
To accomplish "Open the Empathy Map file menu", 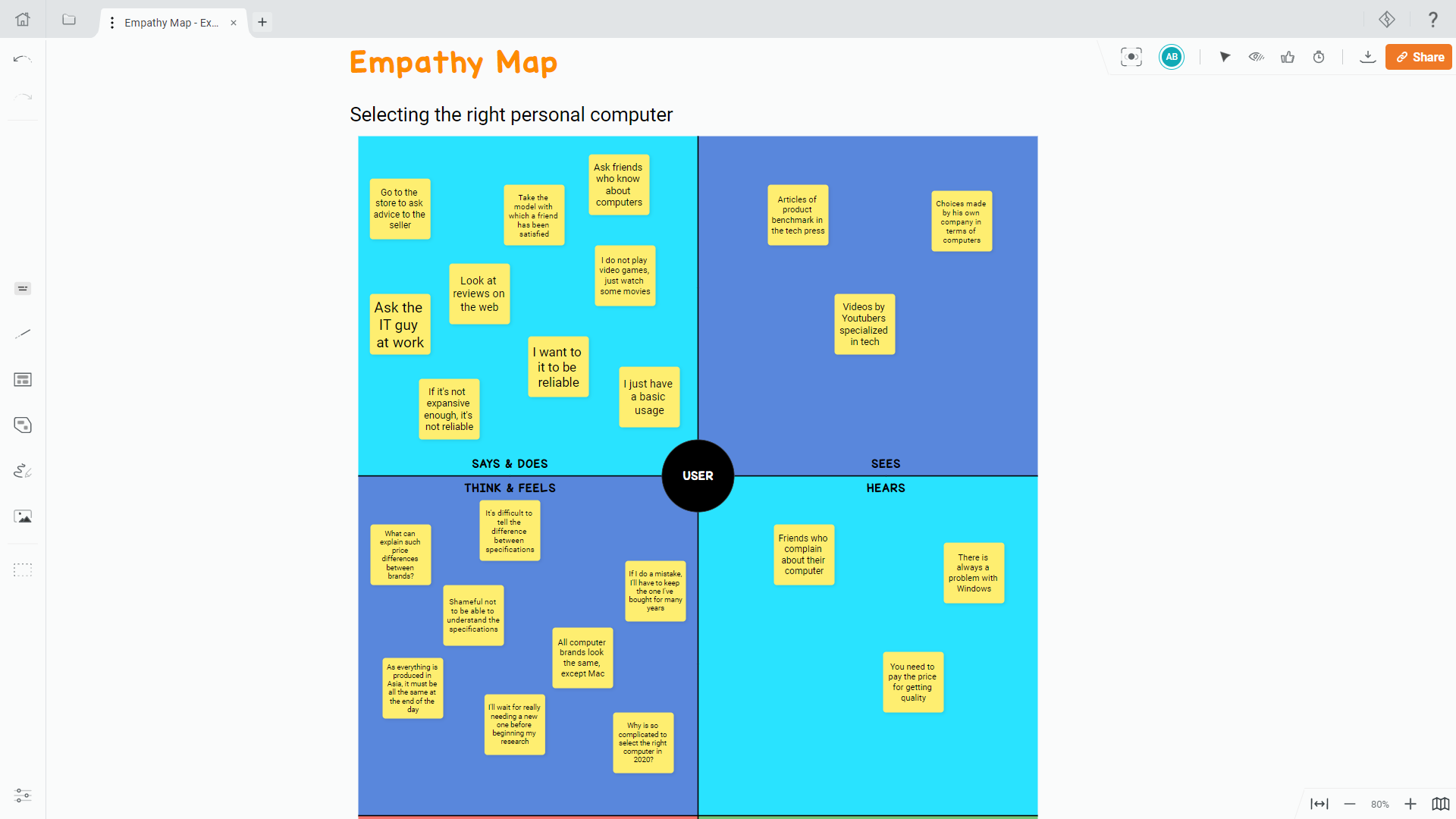I will [112, 22].
